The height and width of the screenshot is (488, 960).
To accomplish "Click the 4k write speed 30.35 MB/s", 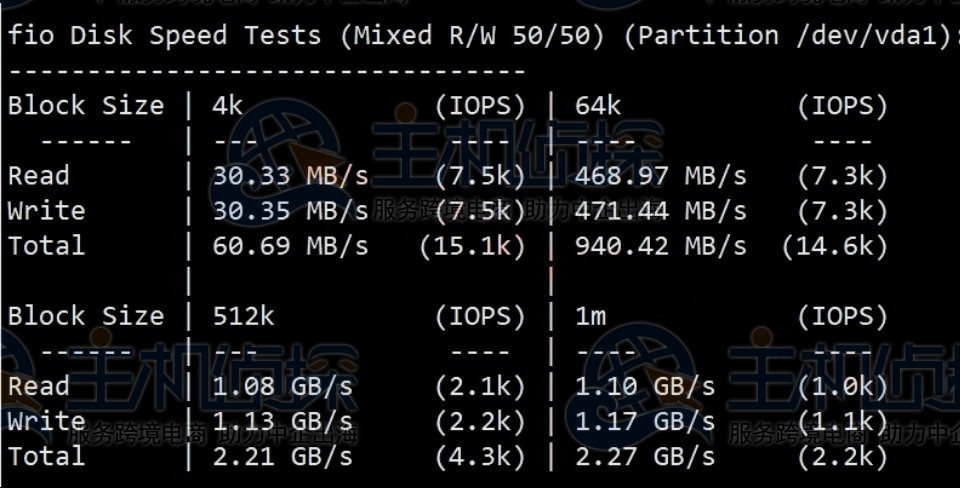I will (x=290, y=212).
